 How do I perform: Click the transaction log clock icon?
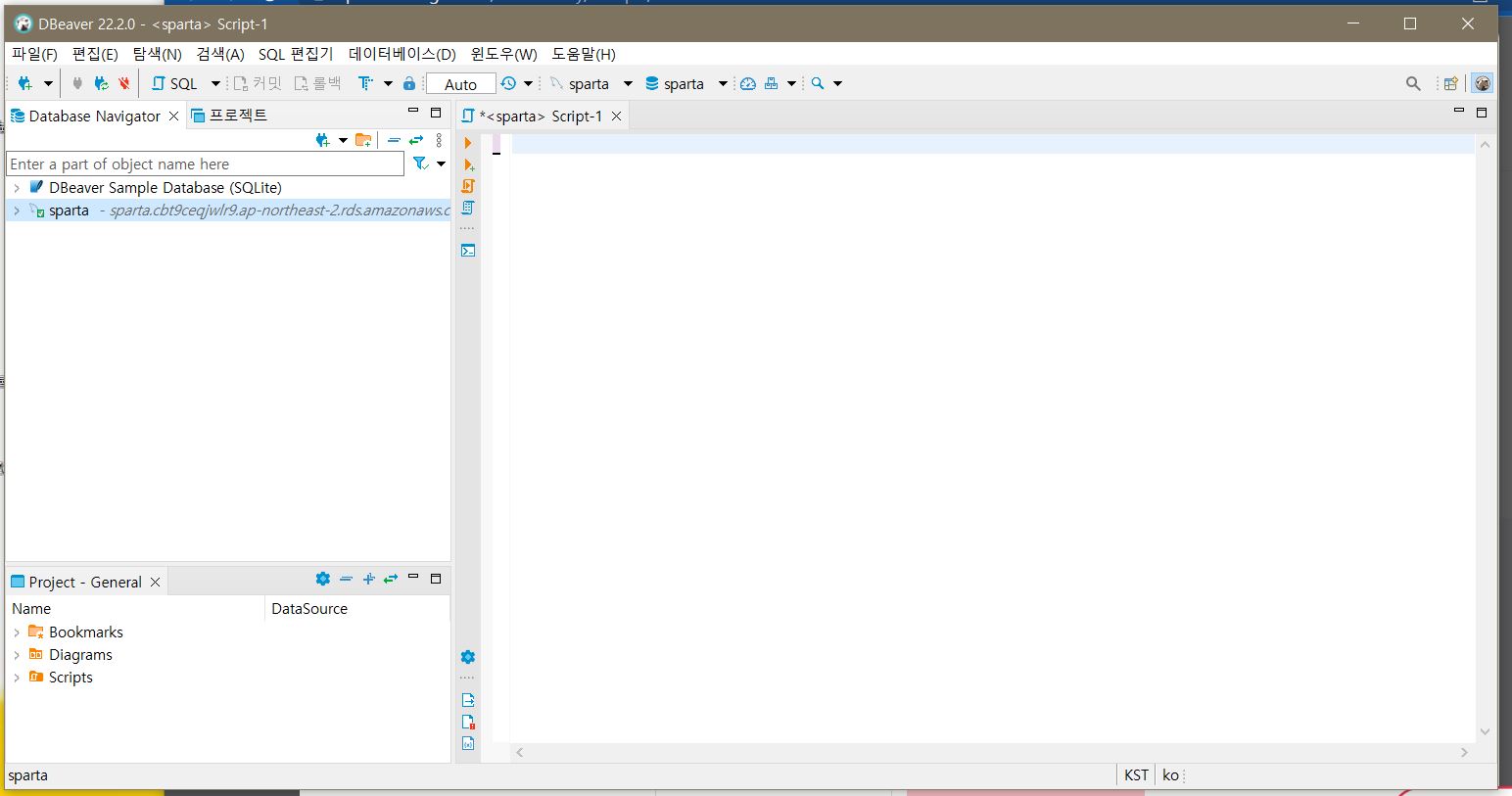[x=508, y=83]
